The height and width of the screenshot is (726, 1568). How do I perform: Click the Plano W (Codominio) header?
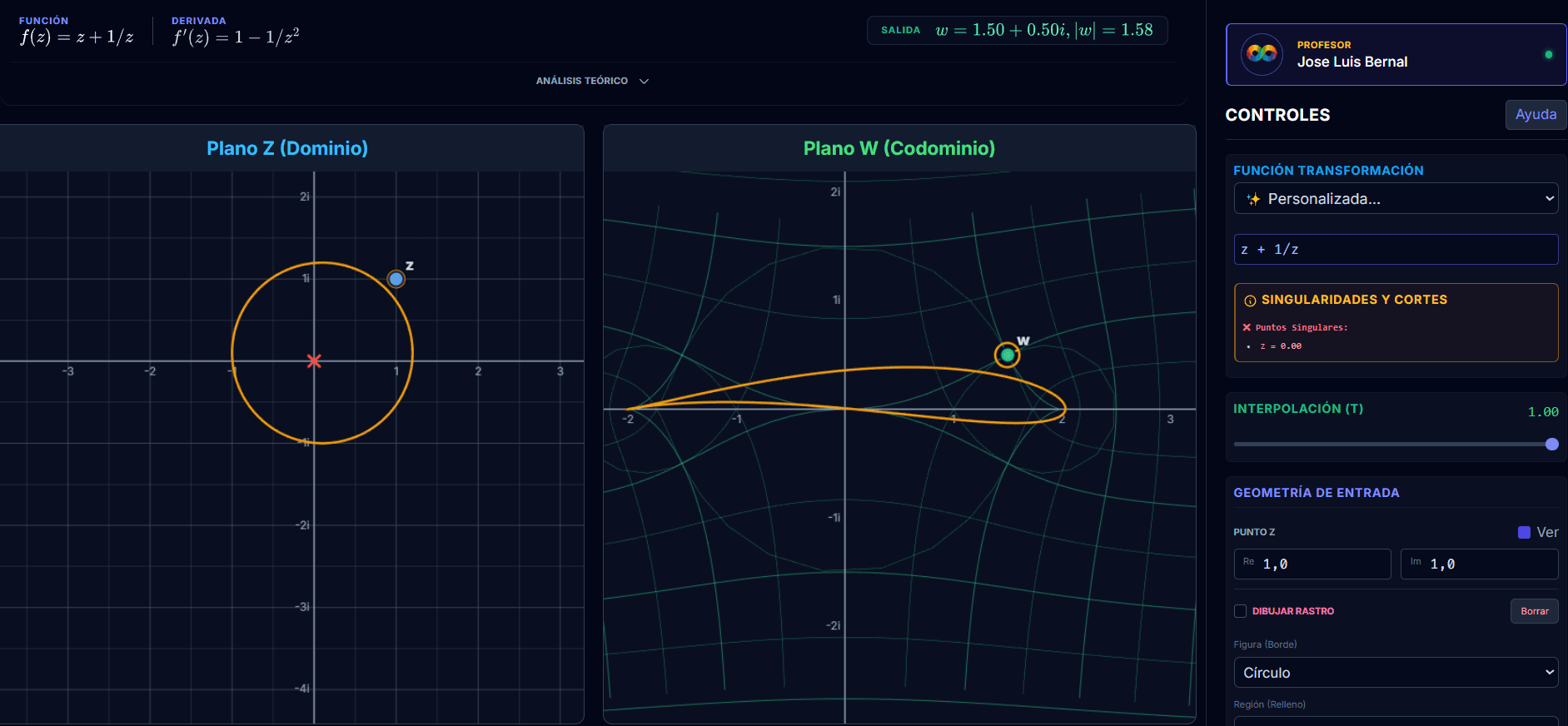(899, 148)
